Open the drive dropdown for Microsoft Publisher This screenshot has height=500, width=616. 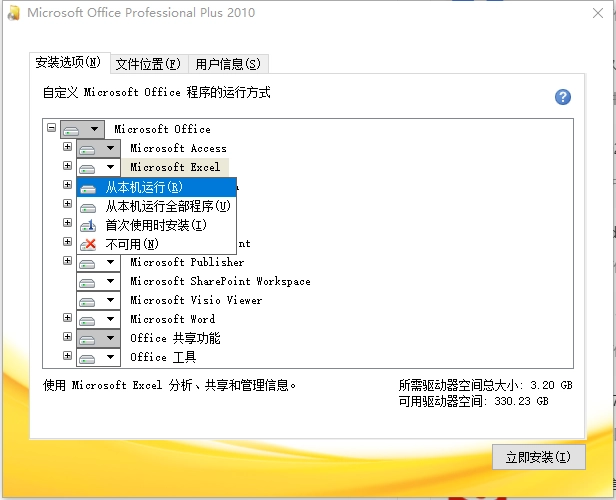click(98, 262)
